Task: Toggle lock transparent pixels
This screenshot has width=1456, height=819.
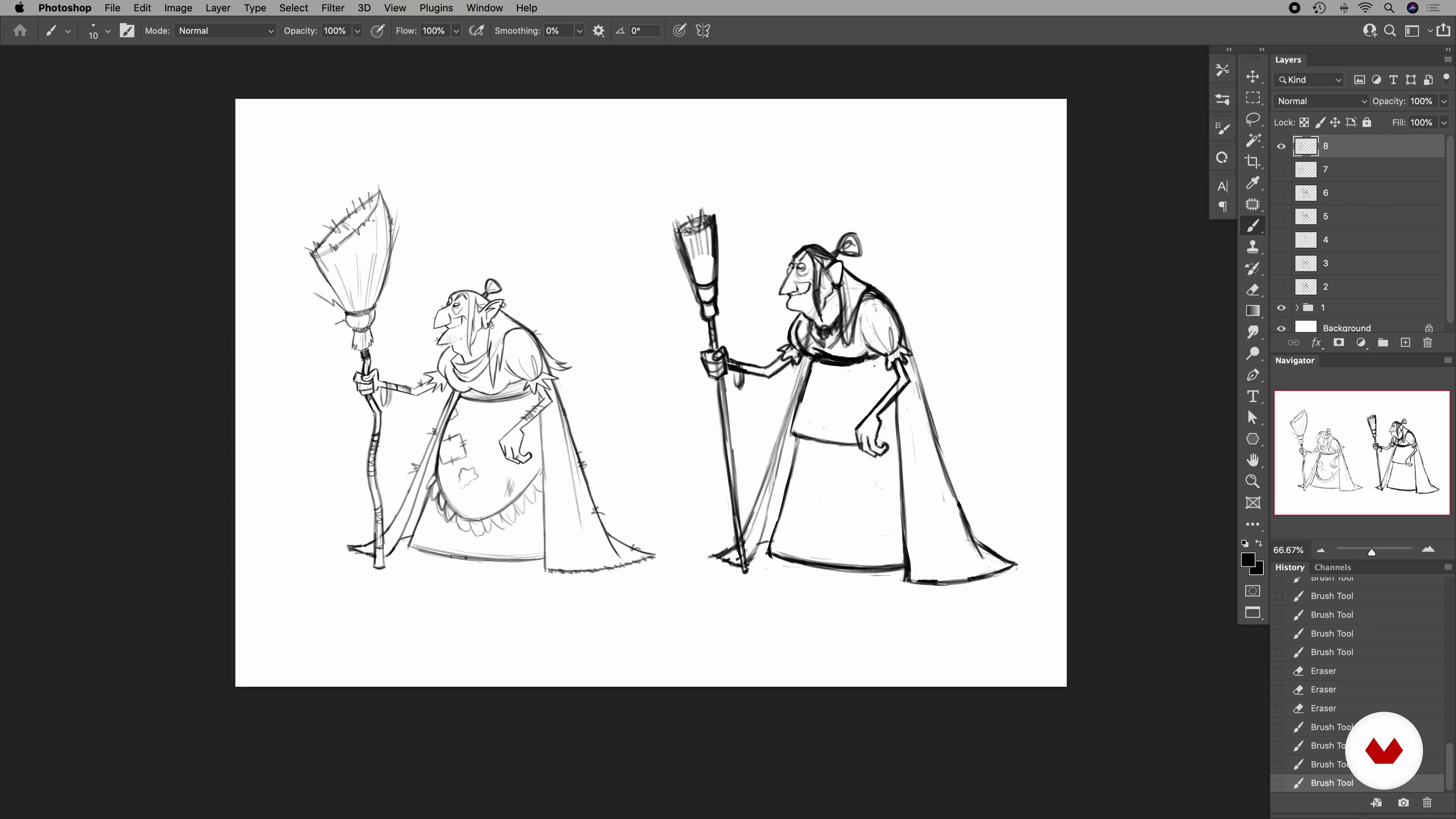Action: pos(1304,122)
